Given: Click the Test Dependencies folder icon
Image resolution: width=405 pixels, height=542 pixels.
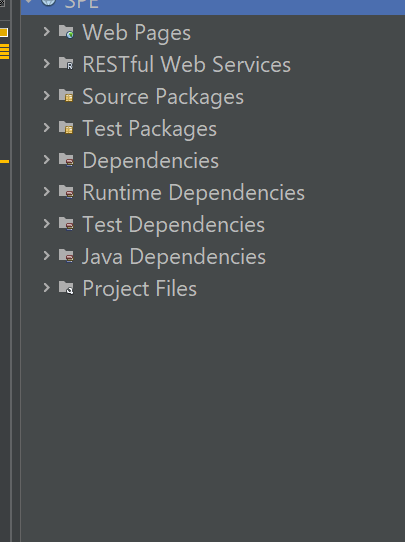Looking at the screenshot, I should (66, 224).
